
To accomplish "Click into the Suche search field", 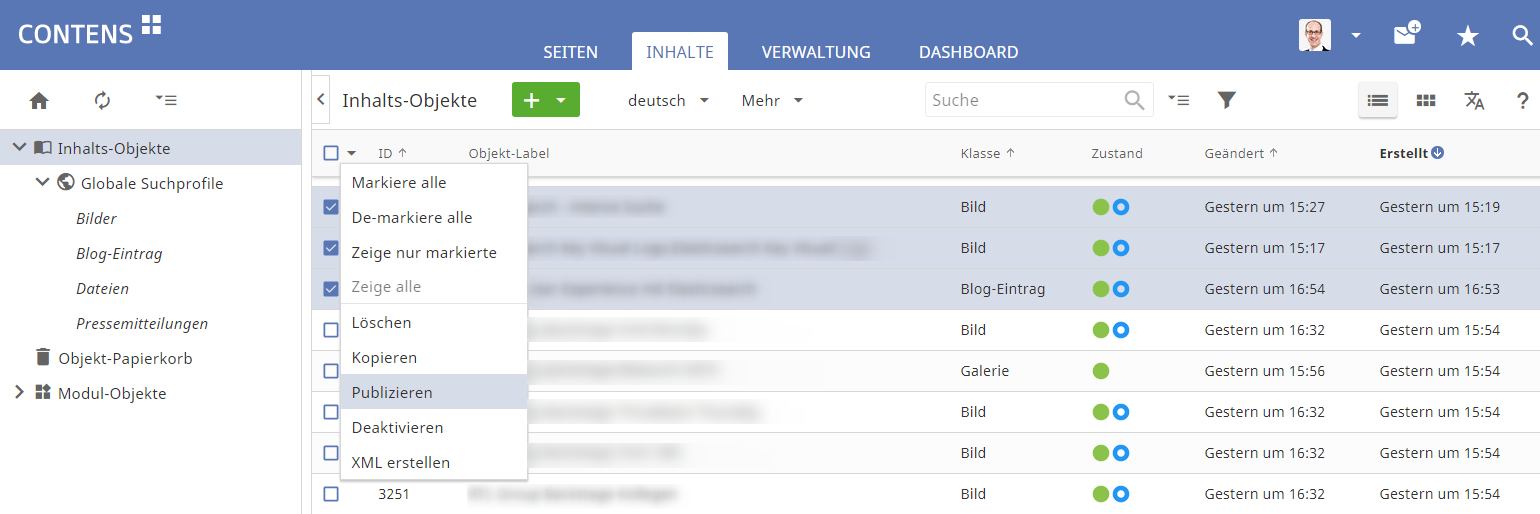I will pyautogui.click(x=1025, y=100).
